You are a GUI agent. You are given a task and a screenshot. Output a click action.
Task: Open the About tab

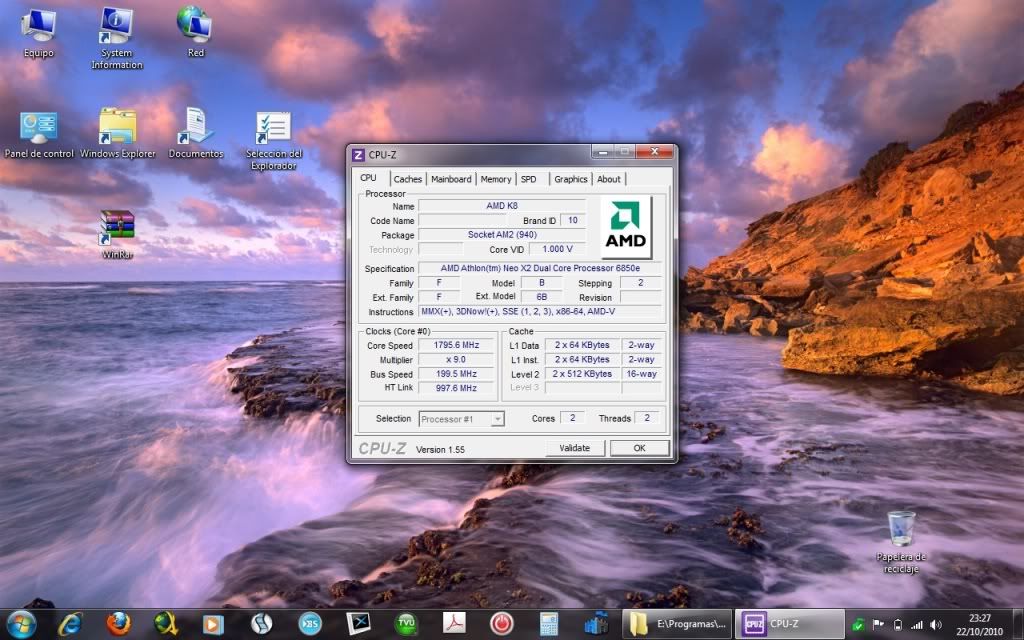[609, 179]
